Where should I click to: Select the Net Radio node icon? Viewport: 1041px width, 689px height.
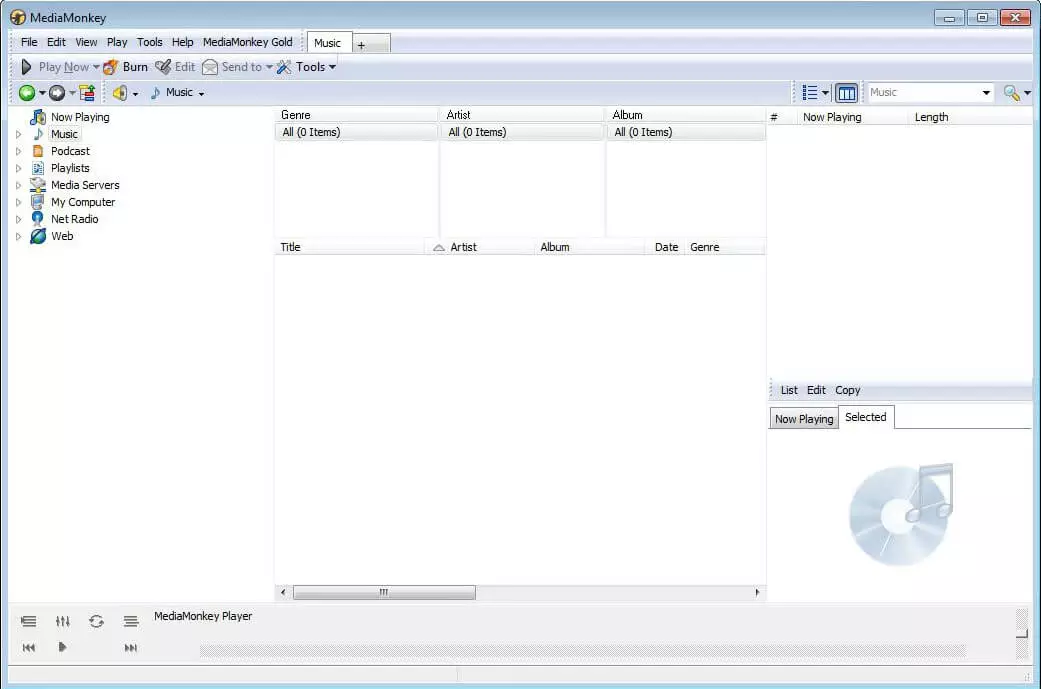[38, 219]
